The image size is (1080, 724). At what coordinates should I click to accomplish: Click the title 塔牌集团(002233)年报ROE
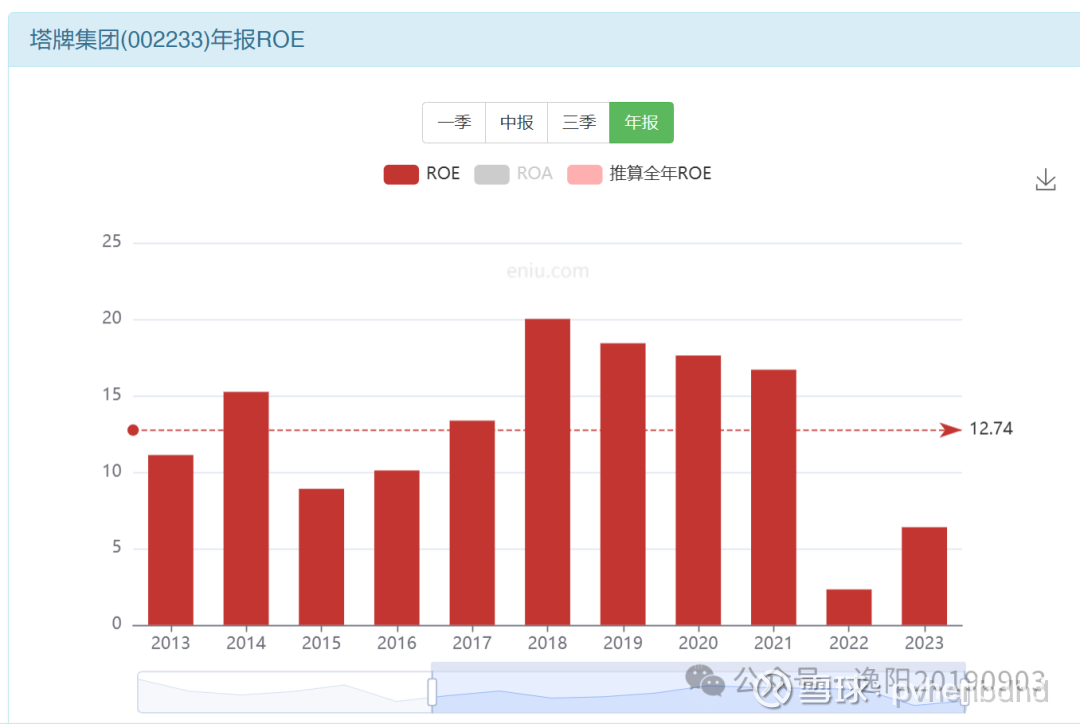pos(167,40)
